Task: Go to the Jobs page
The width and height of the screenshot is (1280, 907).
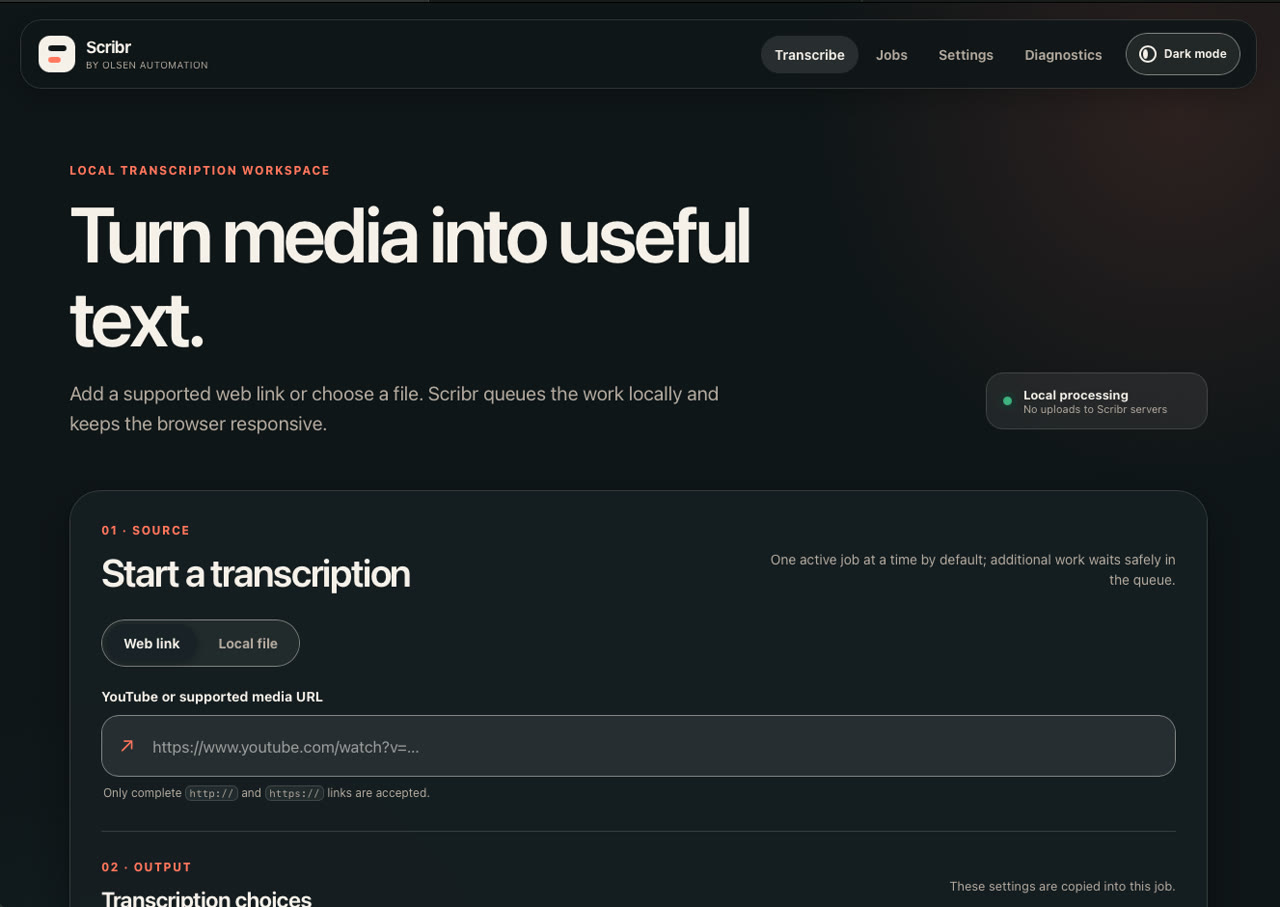Action: point(891,55)
